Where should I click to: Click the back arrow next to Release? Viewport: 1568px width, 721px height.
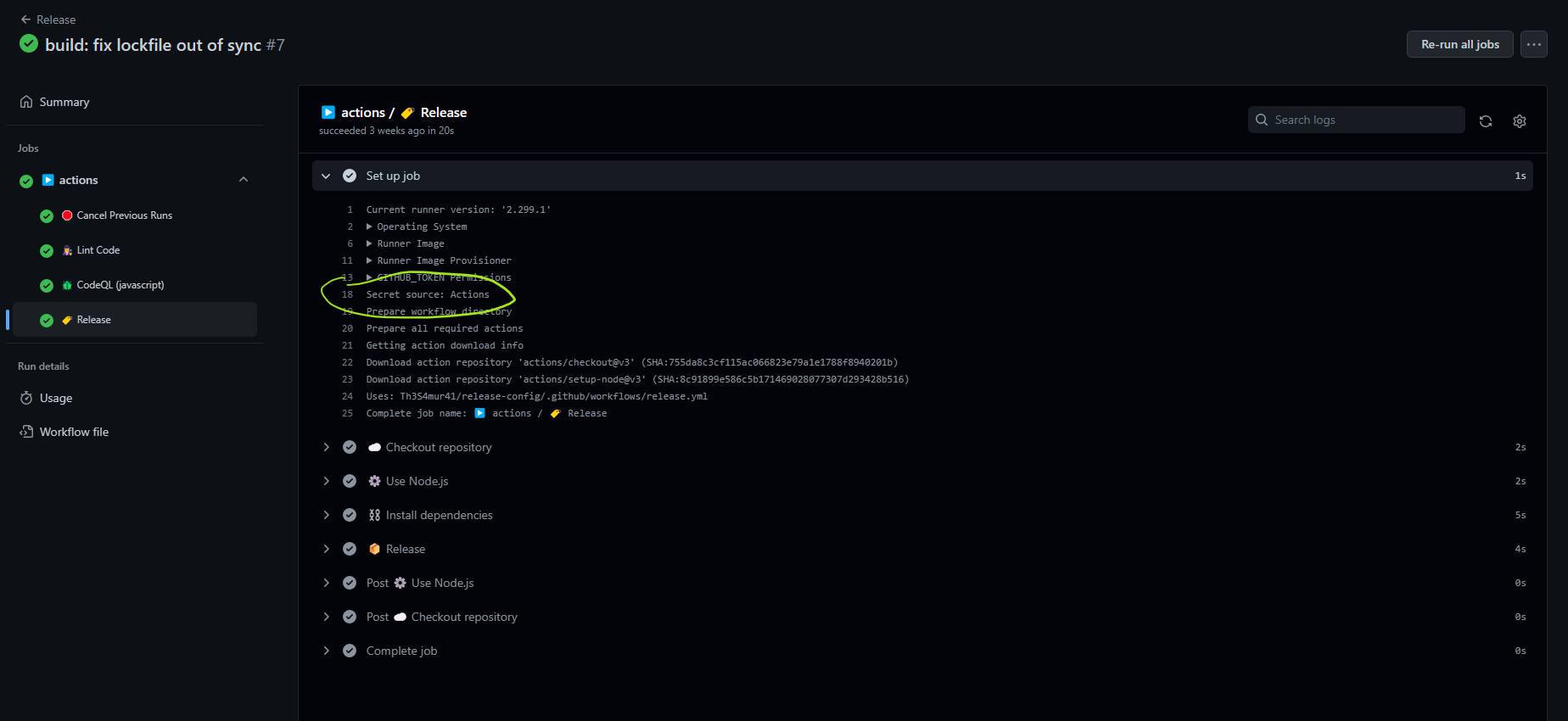[25, 20]
